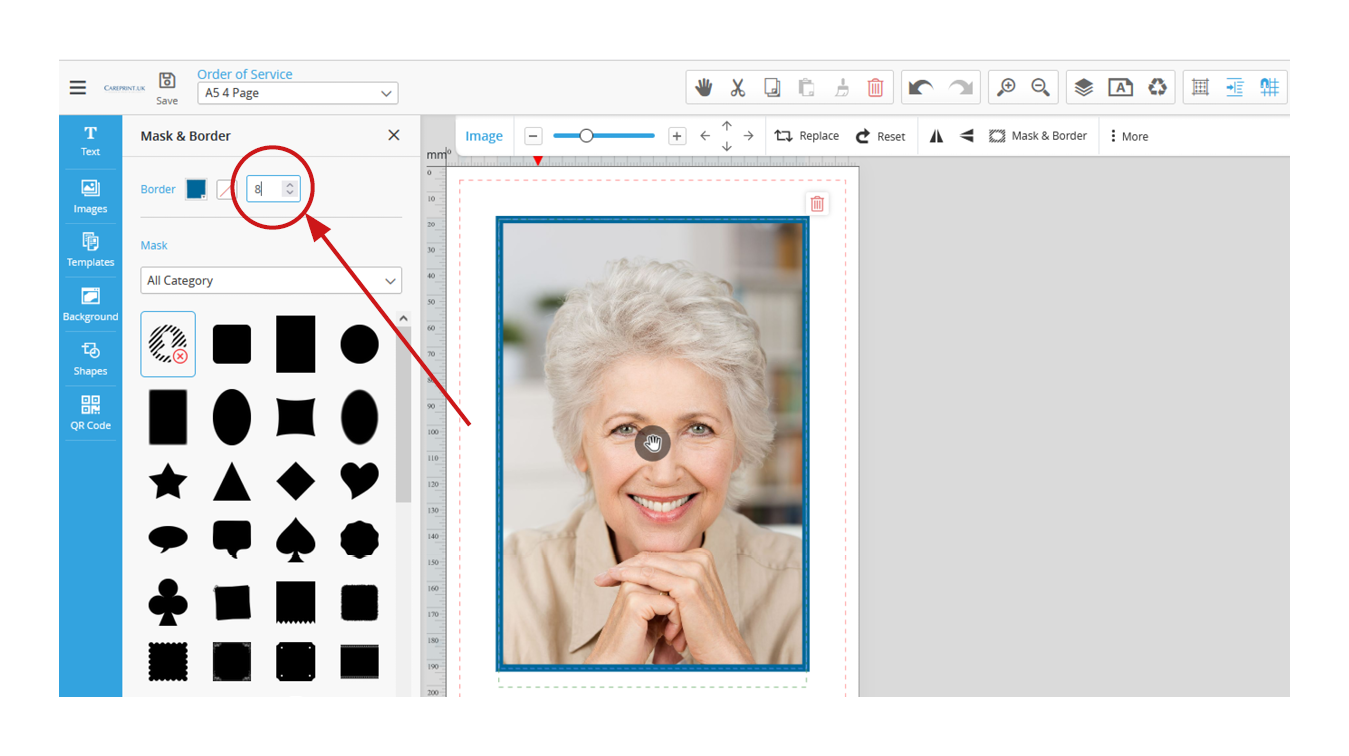Open the QR Code panel
Image resolution: width=1349 pixels, height=756 pixels.
pyautogui.click(x=90, y=413)
